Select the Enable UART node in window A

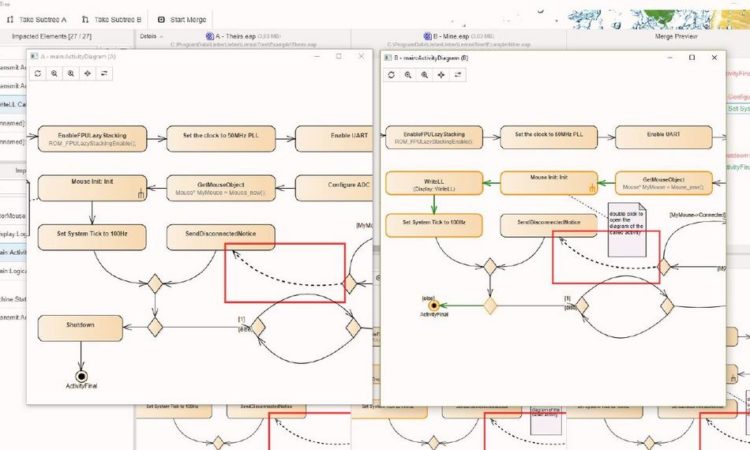[334, 139]
